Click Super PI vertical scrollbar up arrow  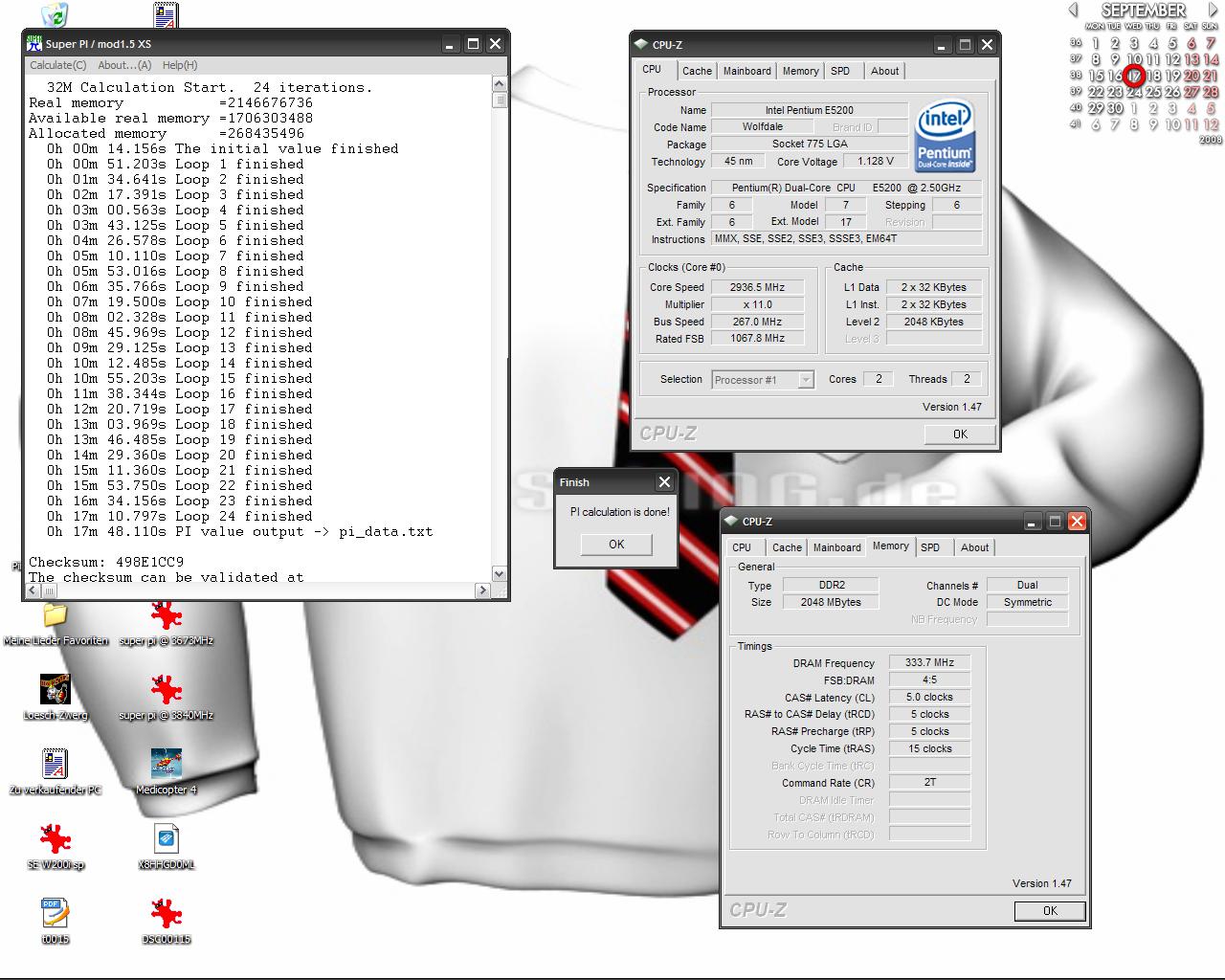click(x=499, y=85)
